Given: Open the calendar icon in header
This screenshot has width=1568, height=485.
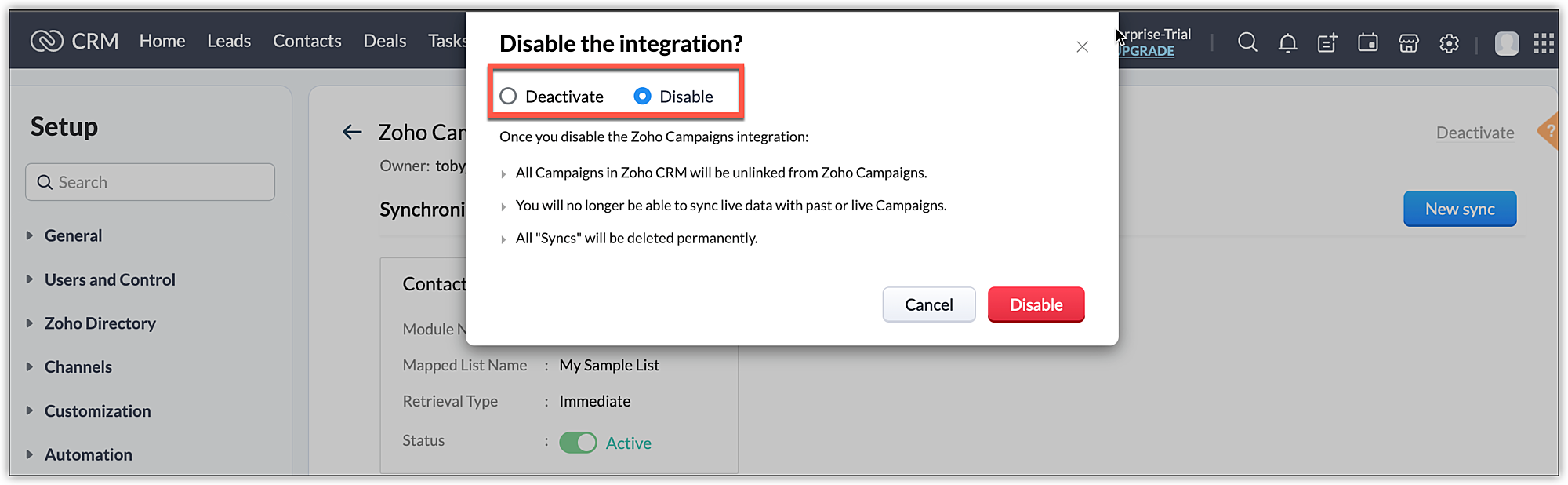Looking at the screenshot, I should click(1368, 43).
